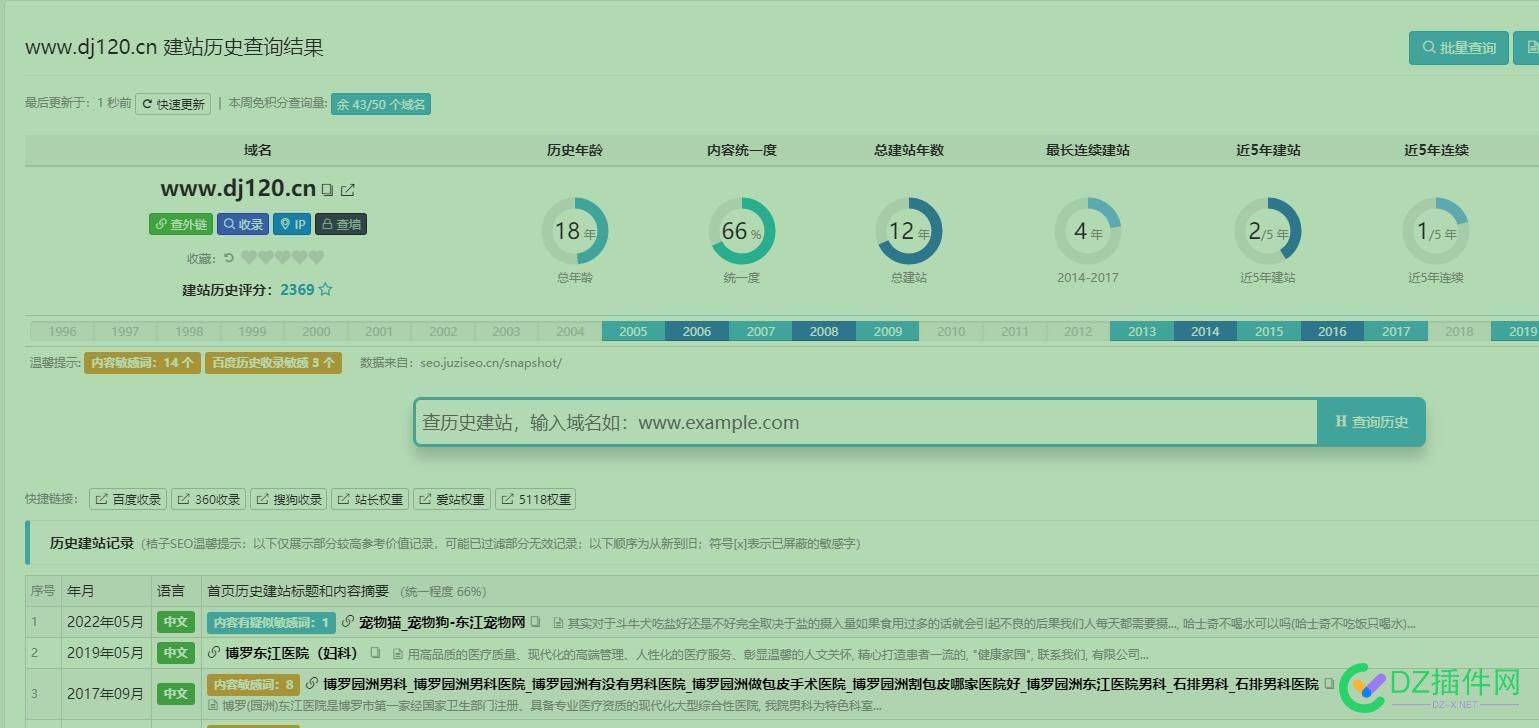The width and height of the screenshot is (1539, 728).
Task: Click the chain icon before 宠物猫_宠物狗 title
Action: 347,622
